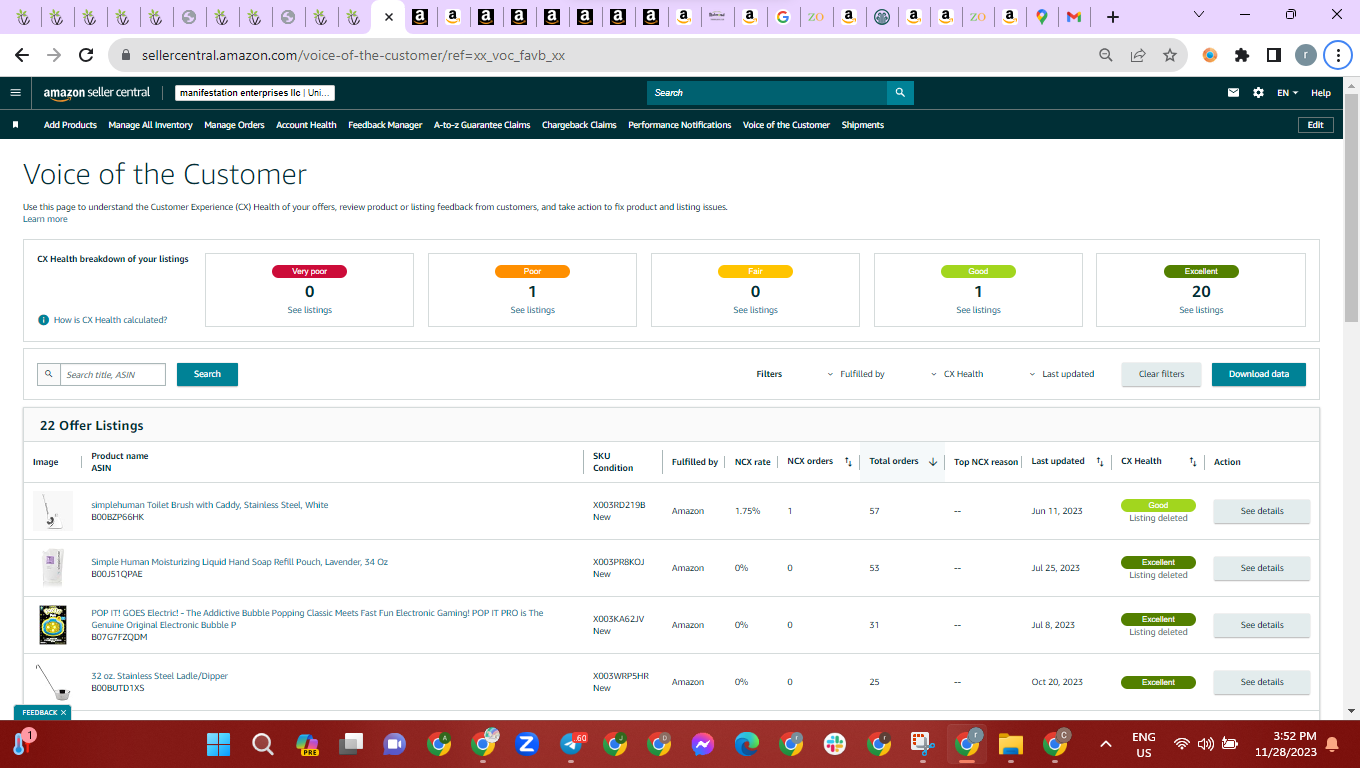Expand the CX Health filter dropdown
The width and height of the screenshot is (1360, 768).
pyautogui.click(x=957, y=374)
